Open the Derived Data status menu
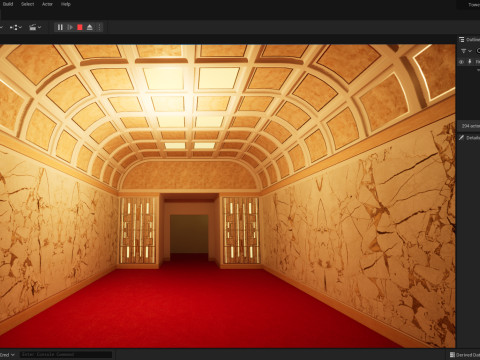480x360 pixels. [465, 355]
